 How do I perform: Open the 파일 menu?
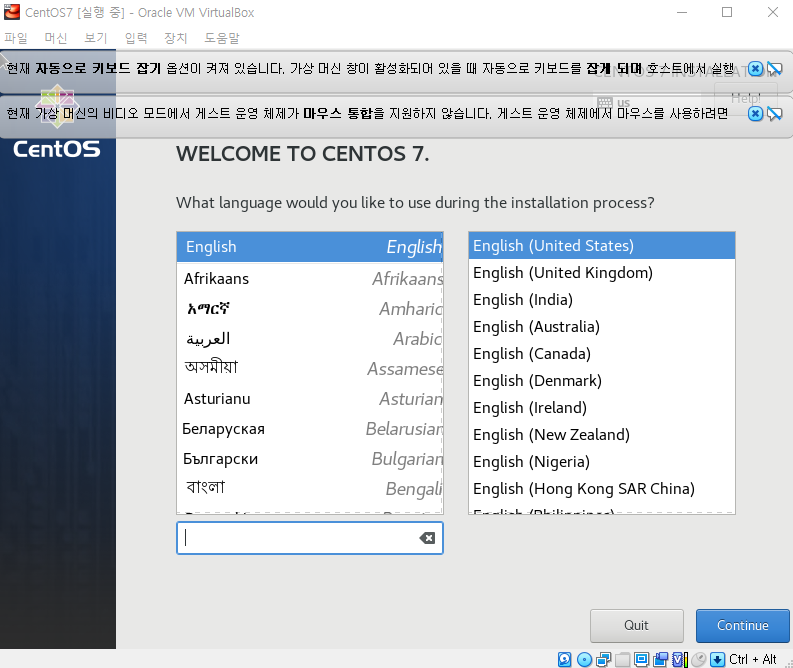pos(16,38)
